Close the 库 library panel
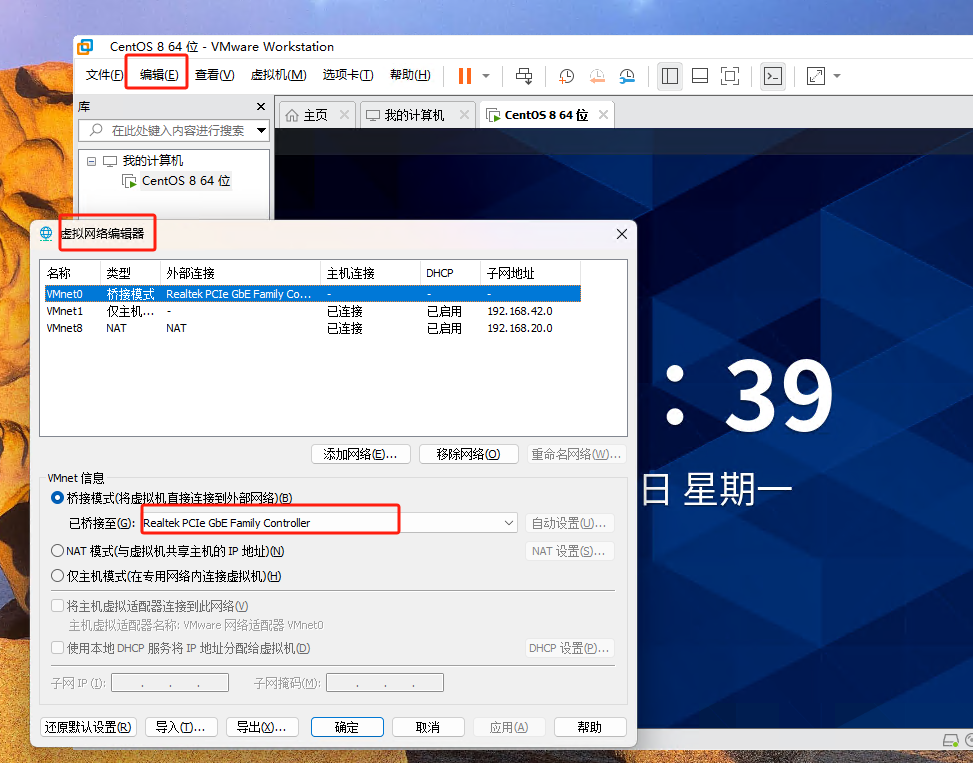973x763 pixels. pos(261,107)
